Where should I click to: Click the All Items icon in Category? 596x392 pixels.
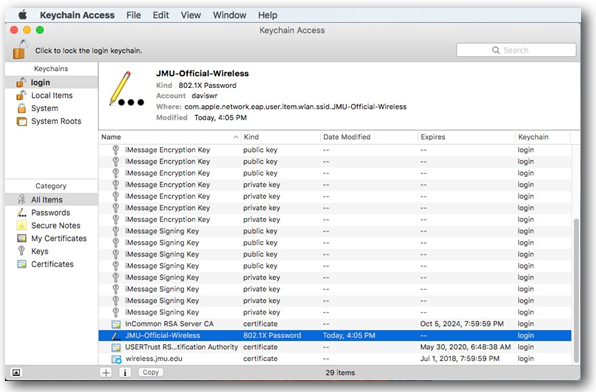pos(22,199)
